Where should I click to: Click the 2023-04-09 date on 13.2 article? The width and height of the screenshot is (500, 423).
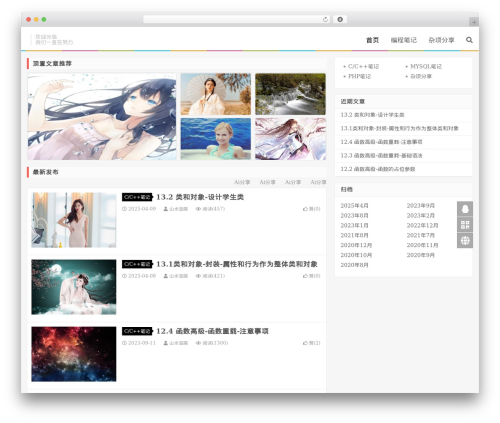[x=139, y=209]
